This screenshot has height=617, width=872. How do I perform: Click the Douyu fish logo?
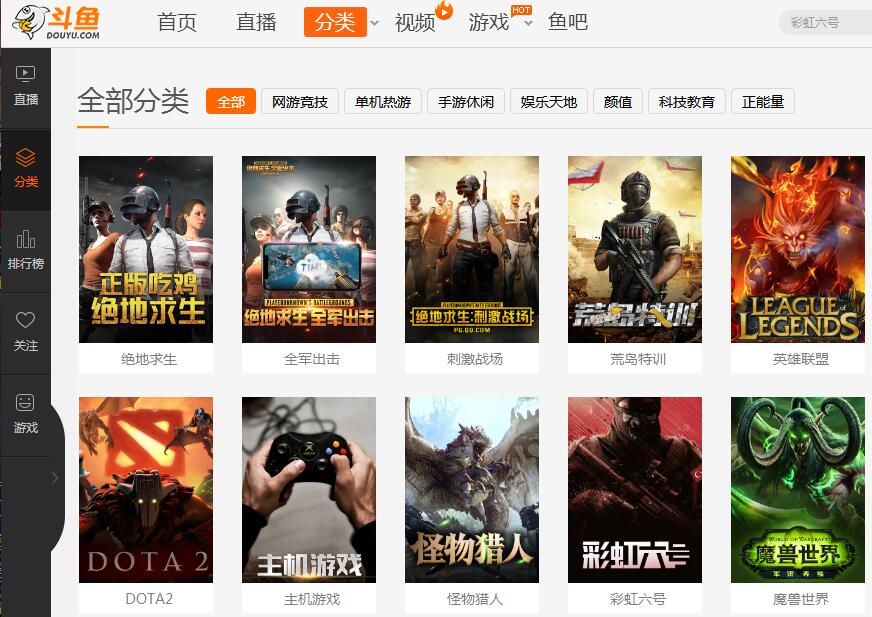coord(56,22)
